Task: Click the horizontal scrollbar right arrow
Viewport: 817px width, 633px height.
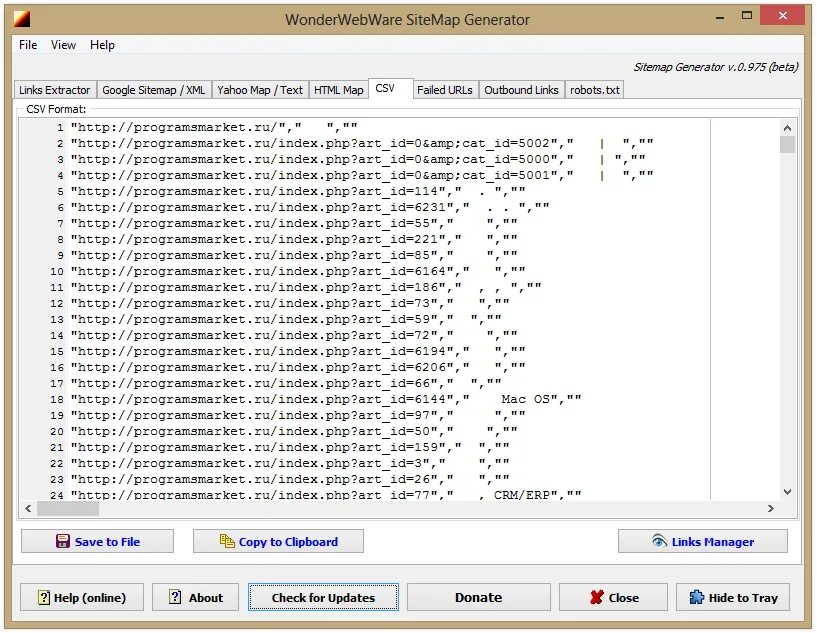Action: point(771,508)
